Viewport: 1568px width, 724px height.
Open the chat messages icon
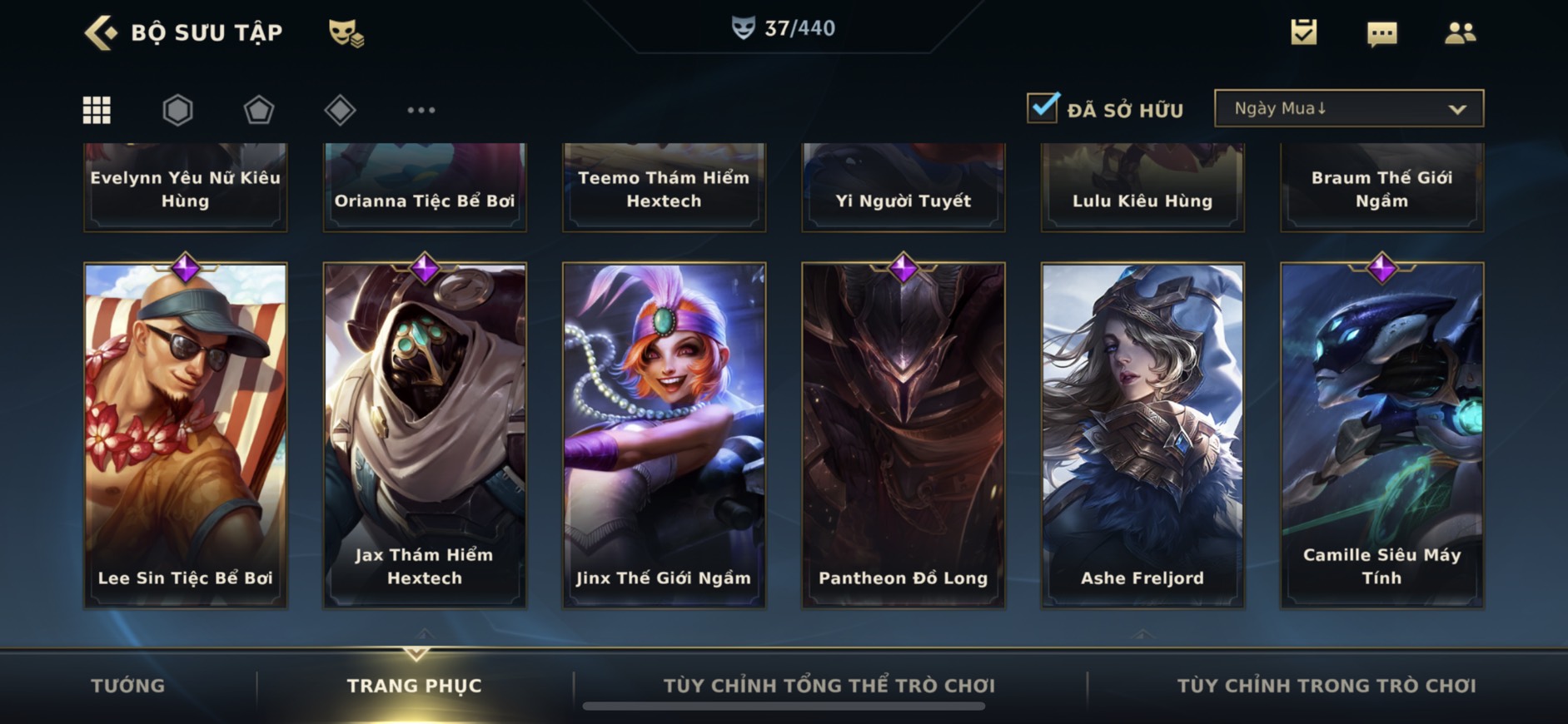click(1382, 33)
